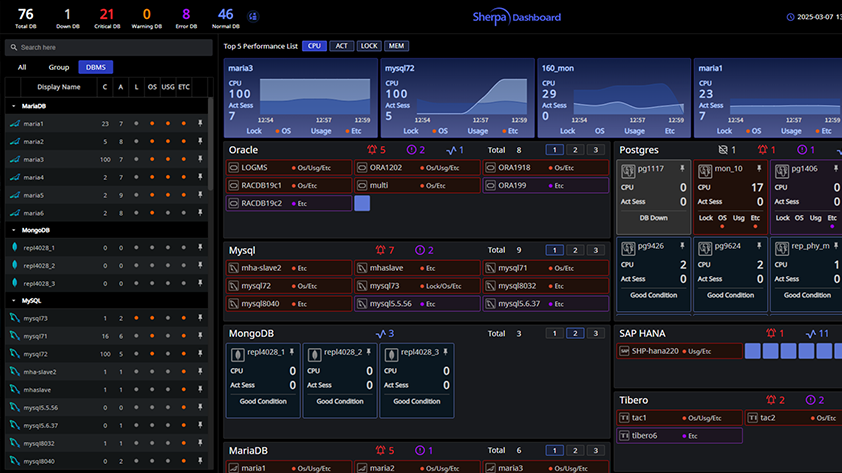This screenshot has height=473, width=842.
Task: Click the repl4028_2 card MongoDB icon
Action: (314, 354)
